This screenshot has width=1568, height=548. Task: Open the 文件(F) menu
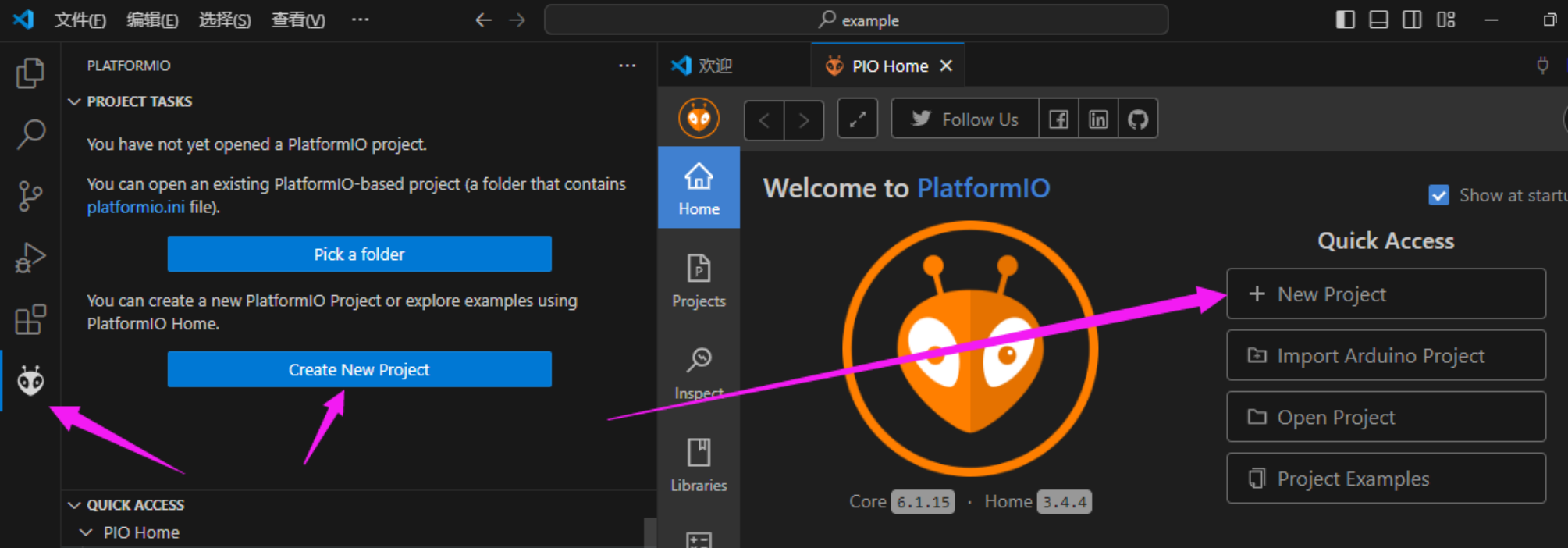click(80, 20)
